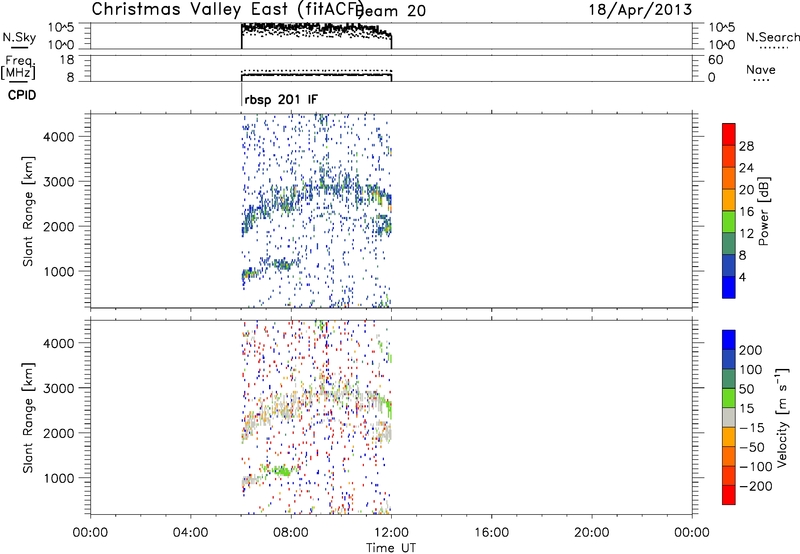Click the red top segment of Power colorbar

pos(729,134)
